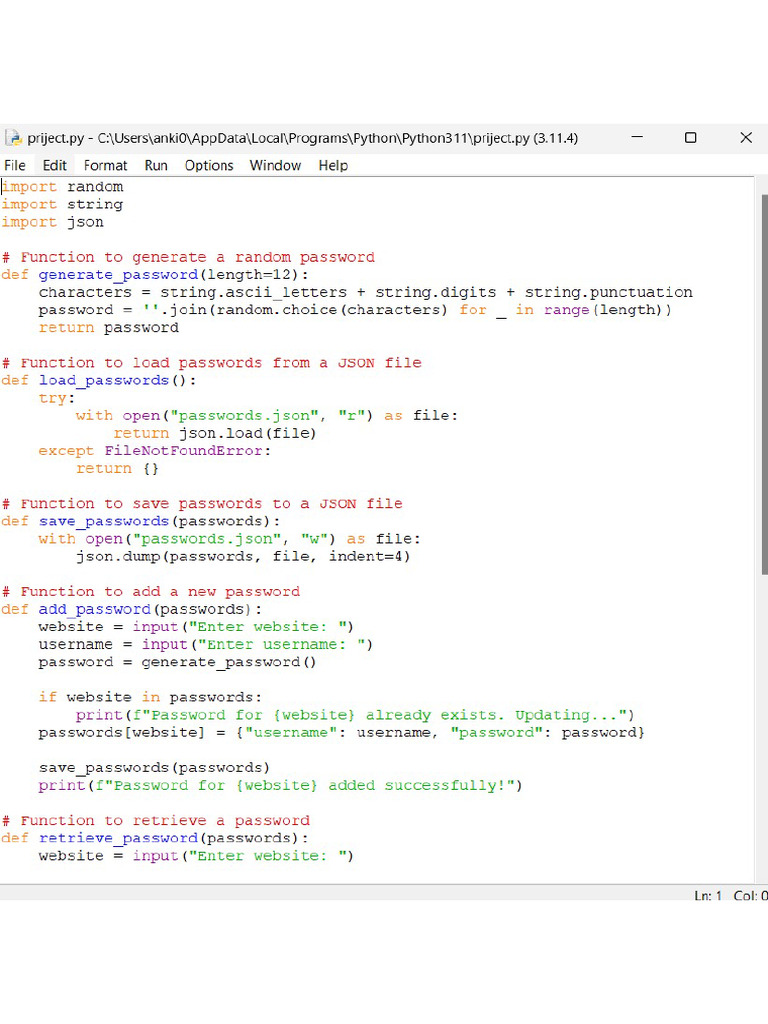Open the File menu
The image size is (768, 1024).
point(15,165)
